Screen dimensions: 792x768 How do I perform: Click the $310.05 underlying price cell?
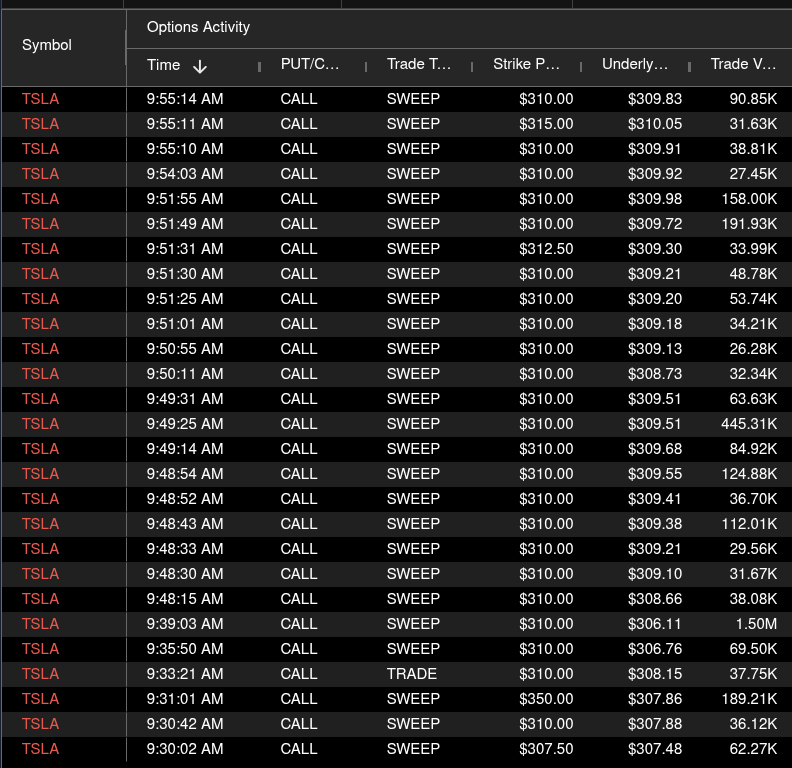655,124
